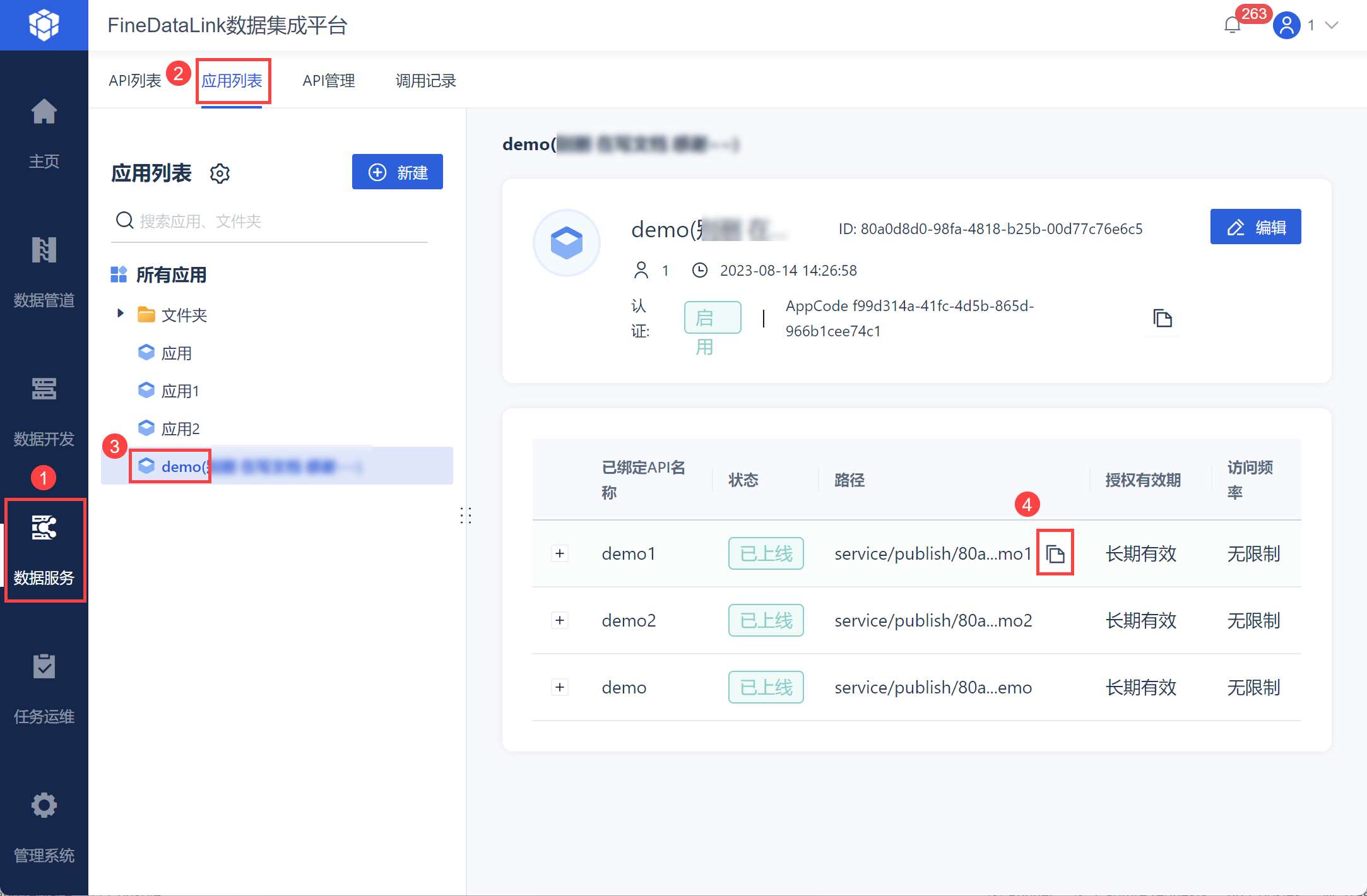The width and height of the screenshot is (1367, 896).
Task: Select the 所有应用 tree root
Action: tap(158, 274)
